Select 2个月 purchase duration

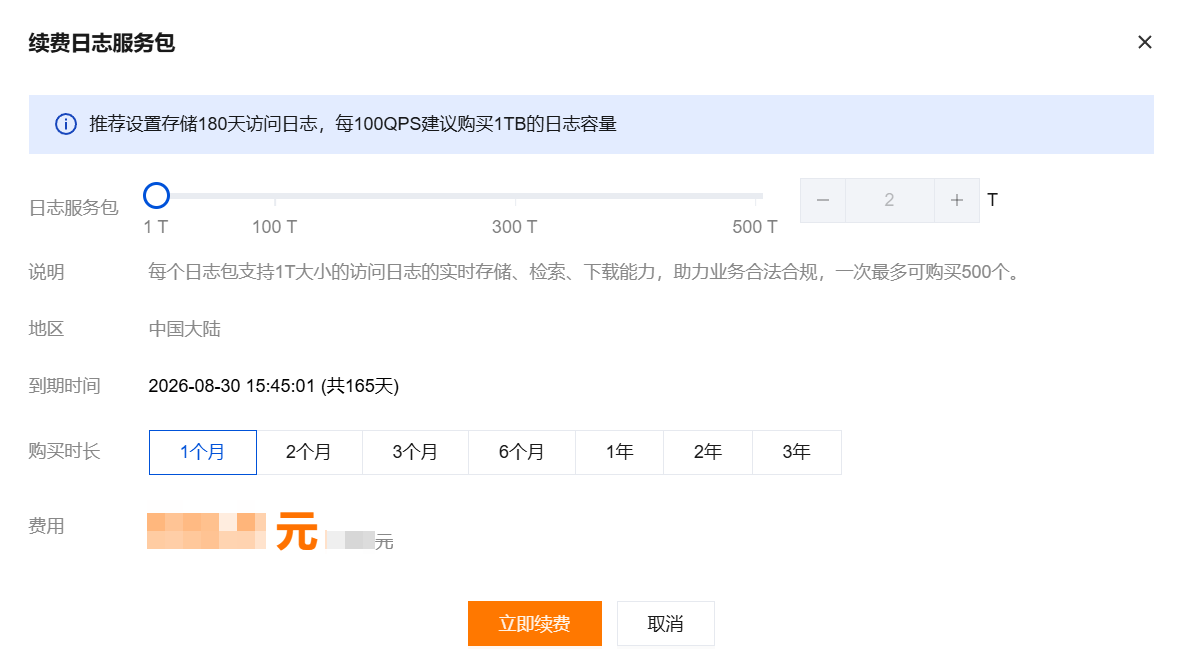tap(309, 452)
